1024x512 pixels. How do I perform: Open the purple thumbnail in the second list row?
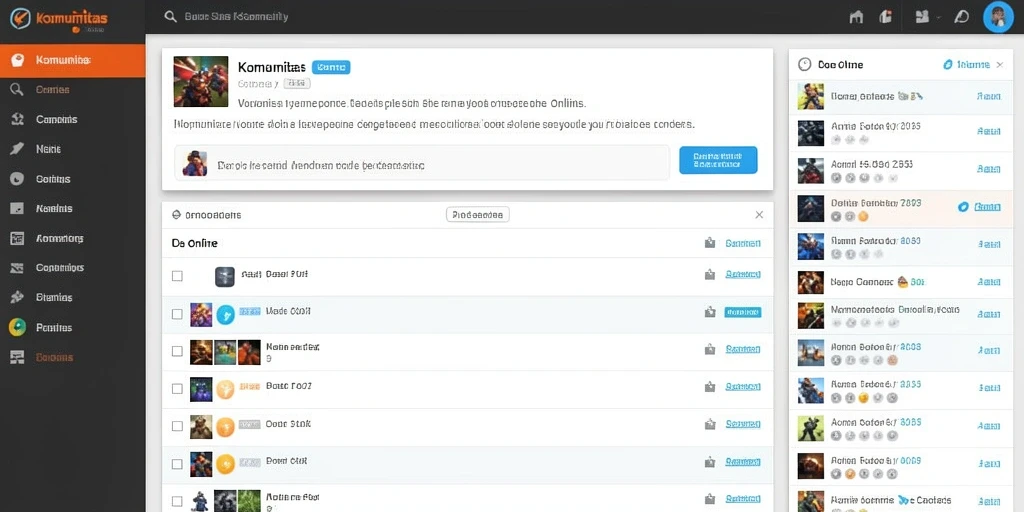pos(200,314)
